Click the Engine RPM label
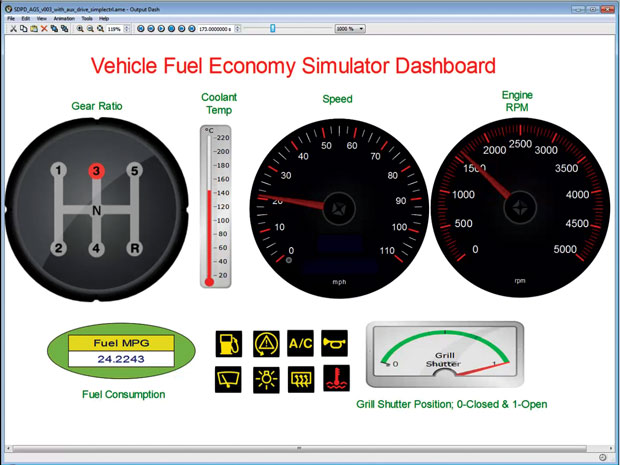The width and height of the screenshot is (620, 465). [517, 101]
